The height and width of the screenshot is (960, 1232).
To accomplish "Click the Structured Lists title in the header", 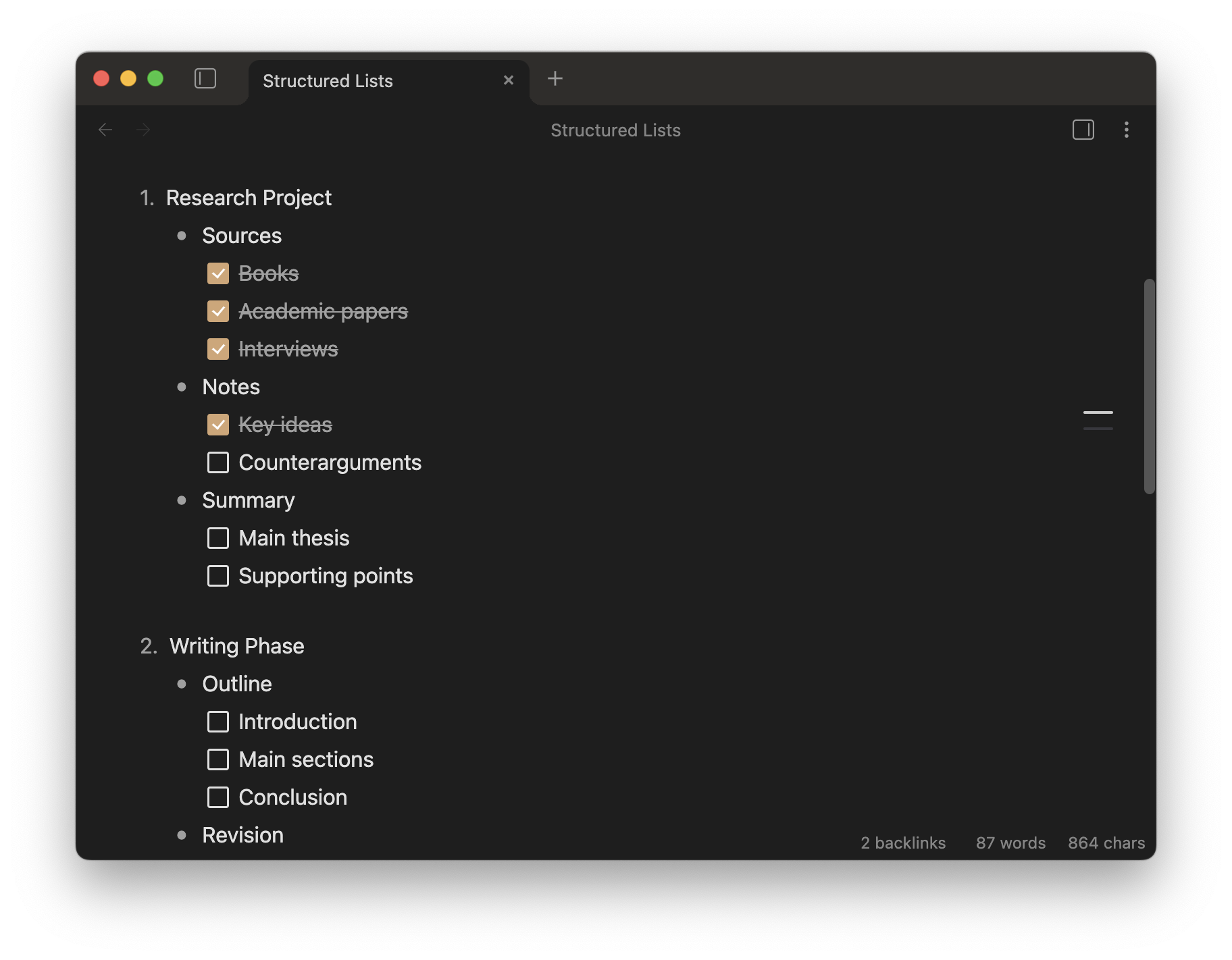I will 615,130.
